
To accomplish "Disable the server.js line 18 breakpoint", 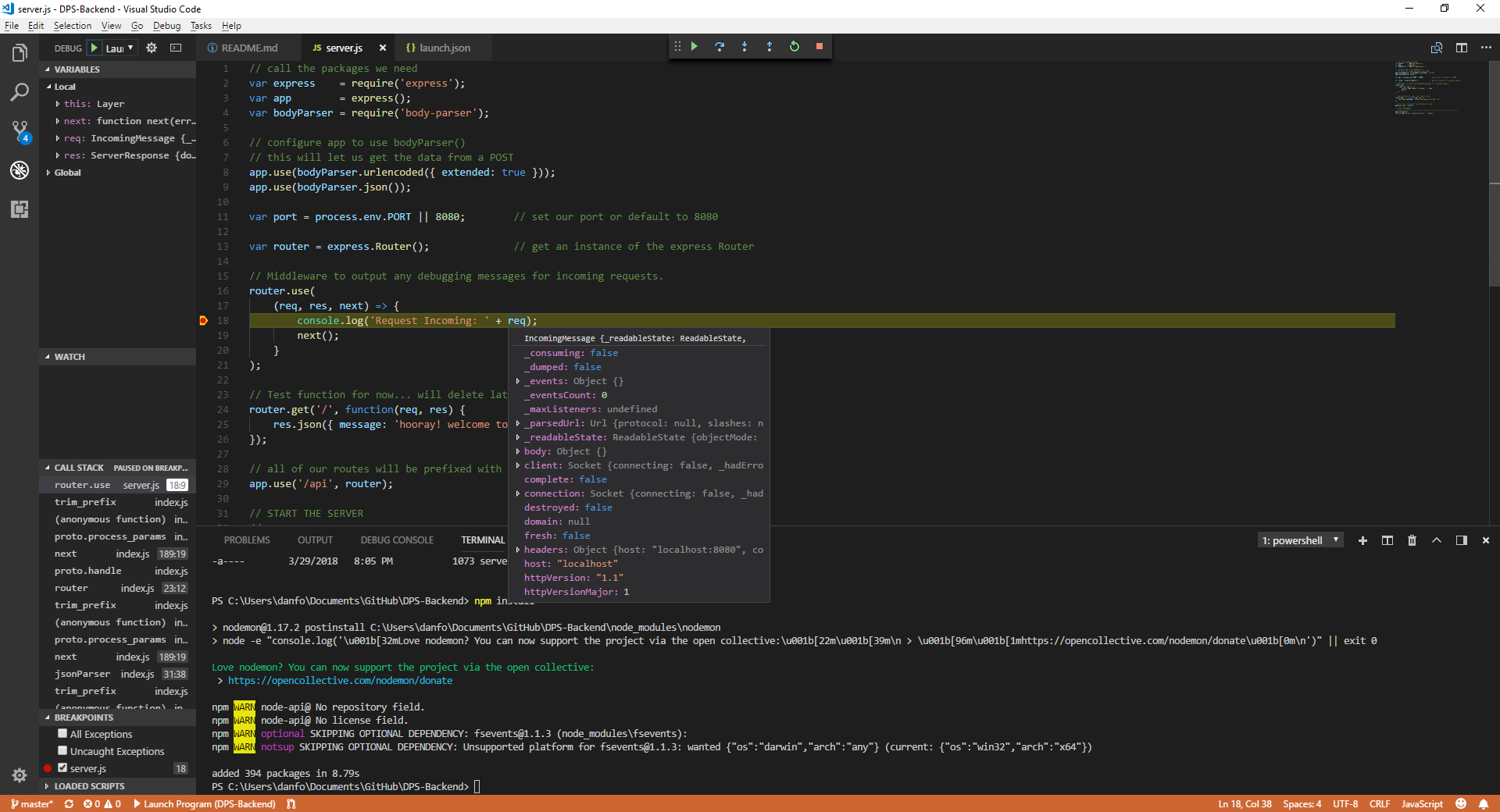I will pos(62,767).
